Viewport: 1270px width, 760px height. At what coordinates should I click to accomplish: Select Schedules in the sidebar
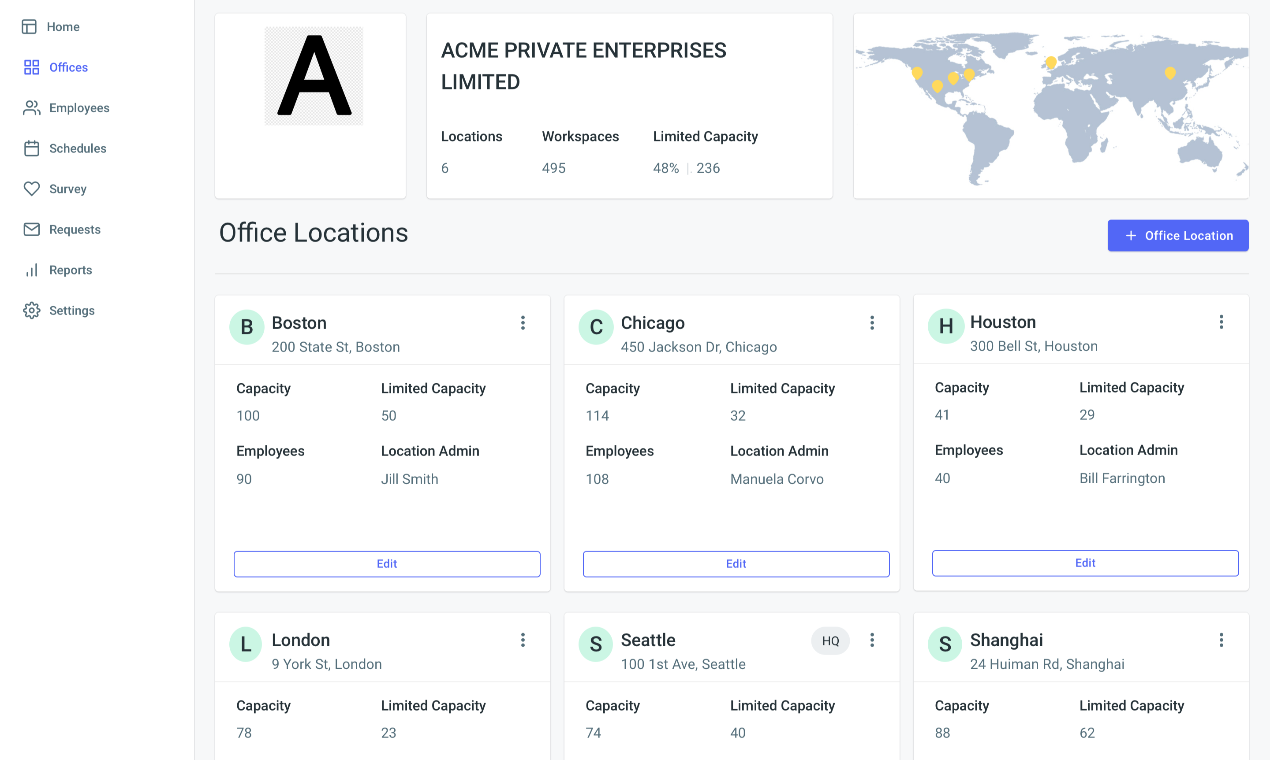pyautogui.click(x=77, y=148)
